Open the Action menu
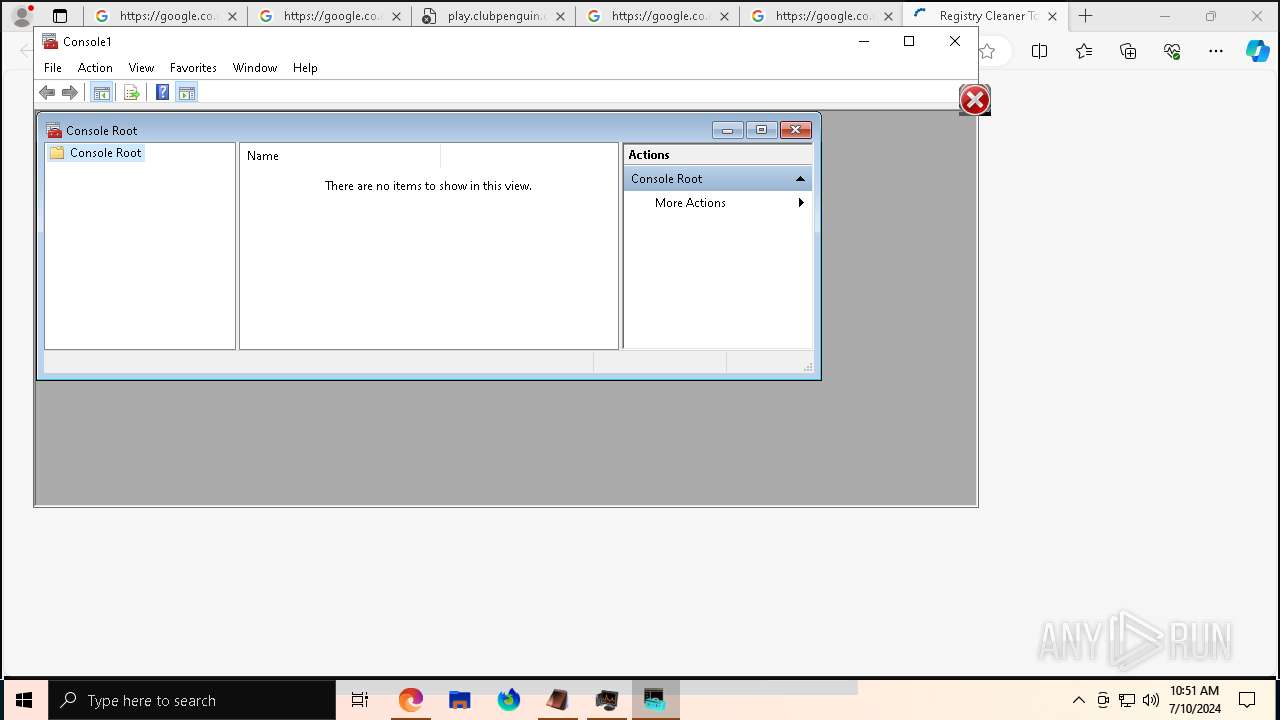 [95, 68]
